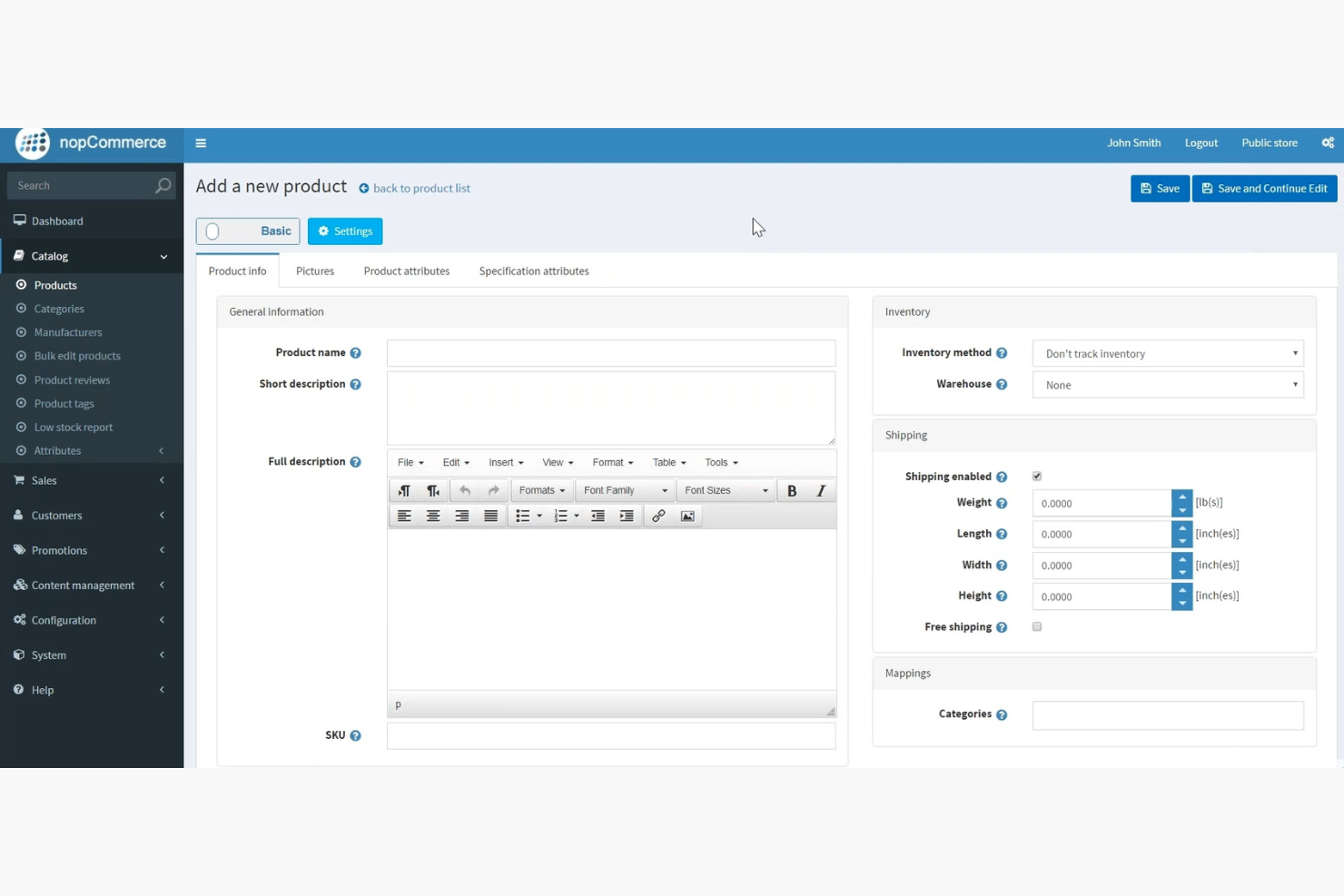Open the search magnifier in the sidebar

tap(162, 185)
